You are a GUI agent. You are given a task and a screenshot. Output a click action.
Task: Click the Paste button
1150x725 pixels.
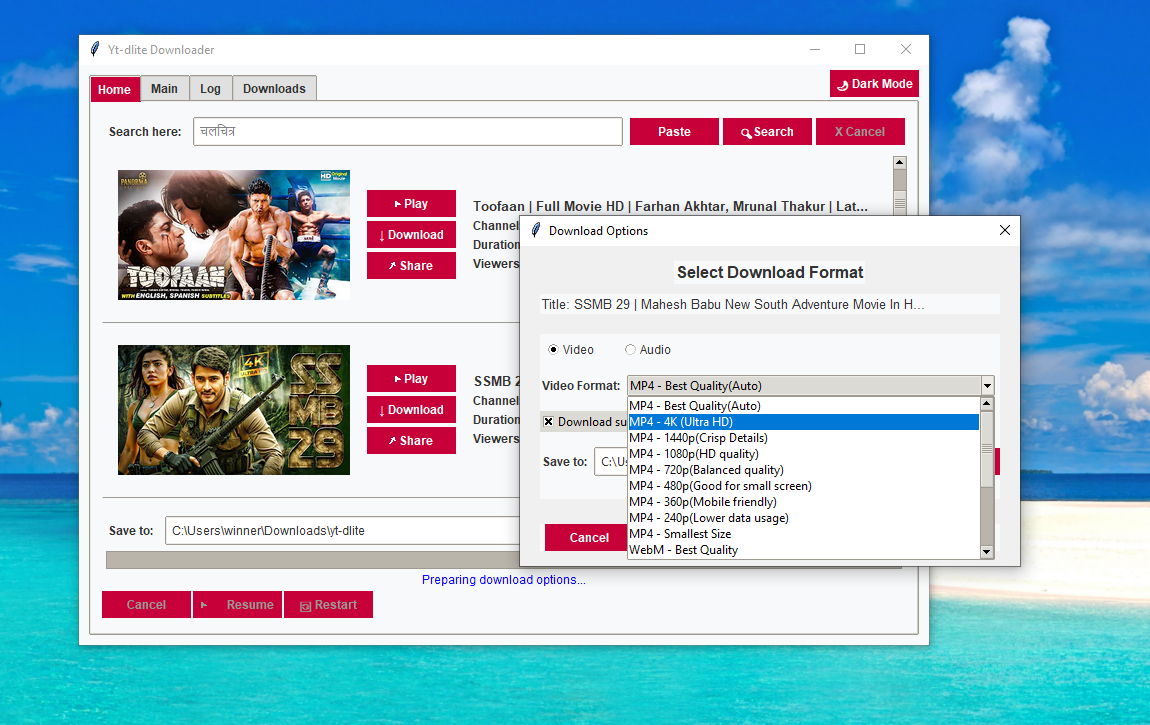pyautogui.click(x=674, y=132)
